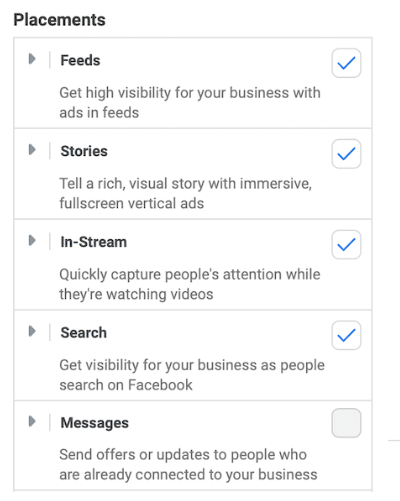400x501 pixels.
Task: Click In-Stream description about watching videos
Action: pyautogui.click(x=190, y=284)
